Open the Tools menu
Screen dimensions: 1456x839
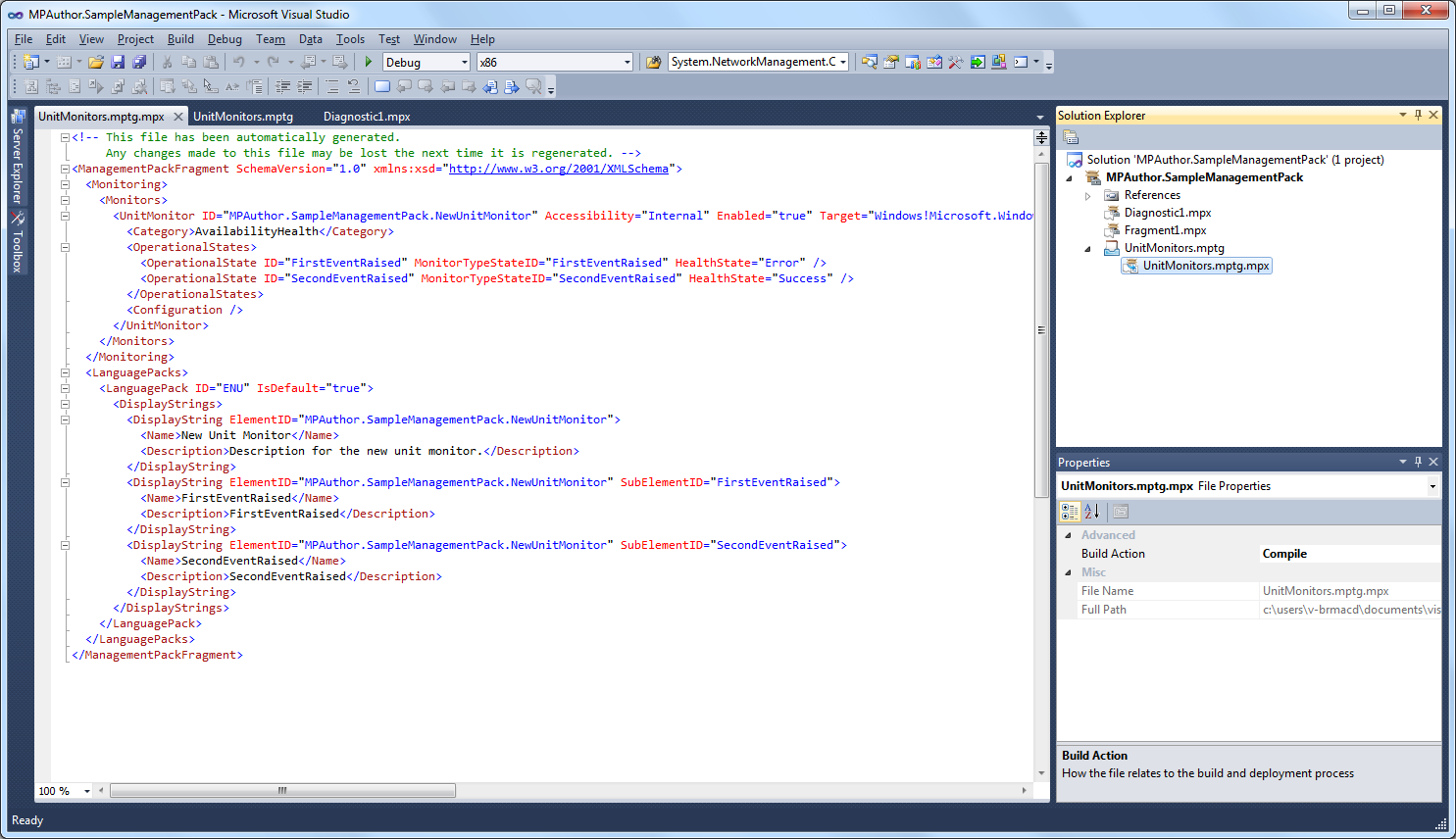click(350, 39)
